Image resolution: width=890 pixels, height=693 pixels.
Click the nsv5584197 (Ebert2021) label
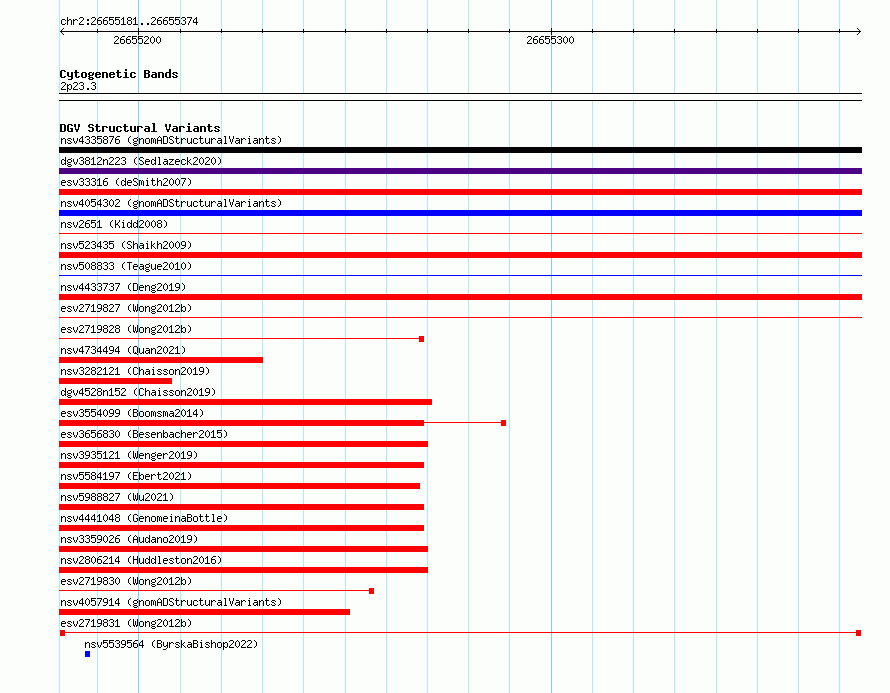pyautogui.click(x=126, y=476)
